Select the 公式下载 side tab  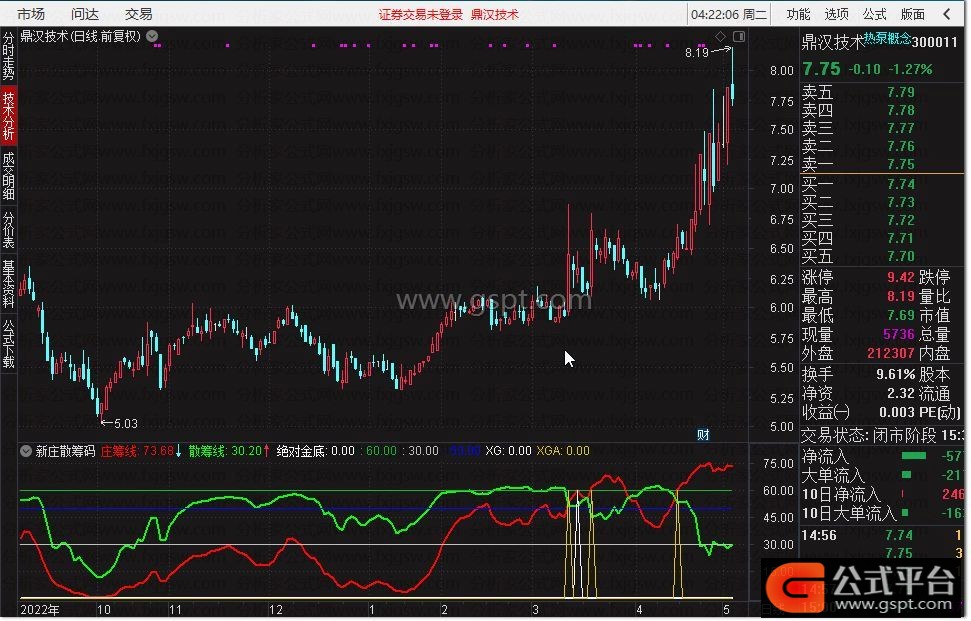(x=9, y=344)
